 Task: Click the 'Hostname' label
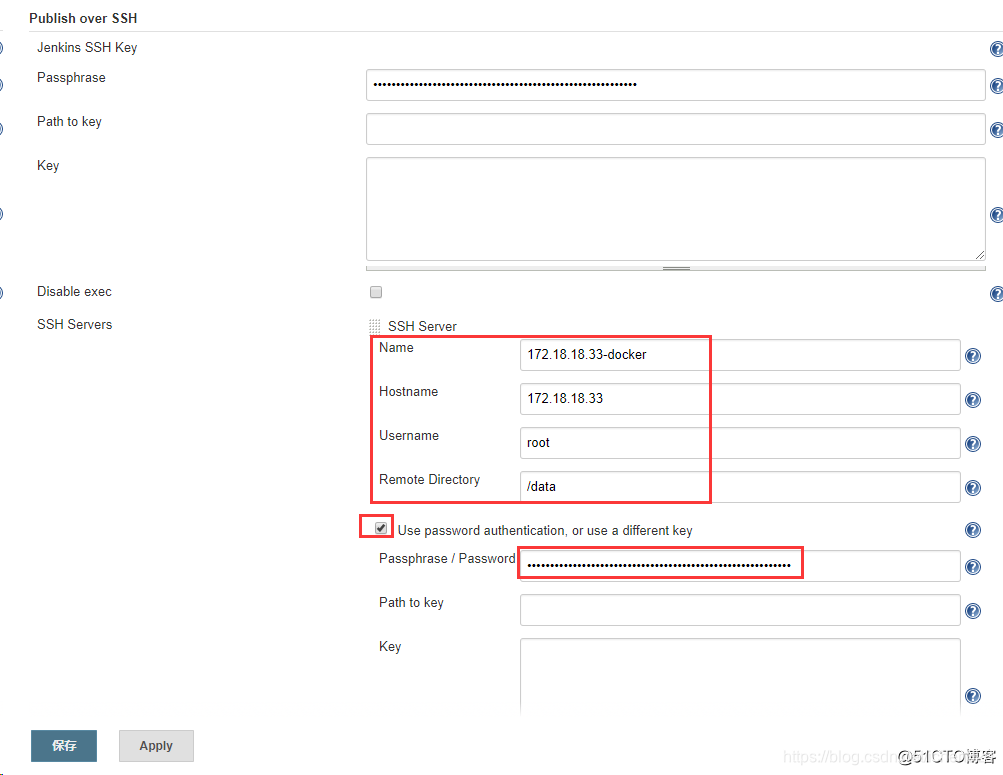(x=408, y=391)
